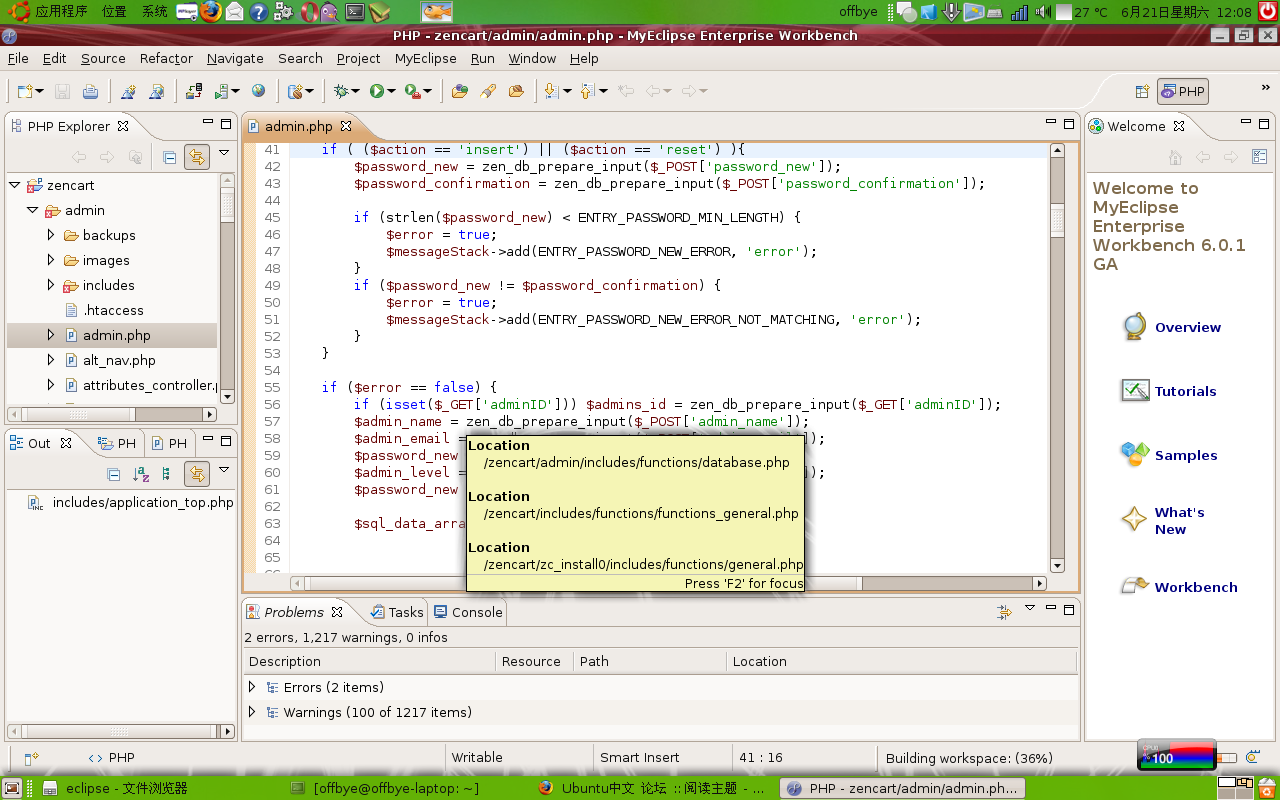Viewport: 1280px width, 800px height.
Task: Click the Collapse All icon in PHP Explorer
Action: click(x=170, y=157)
